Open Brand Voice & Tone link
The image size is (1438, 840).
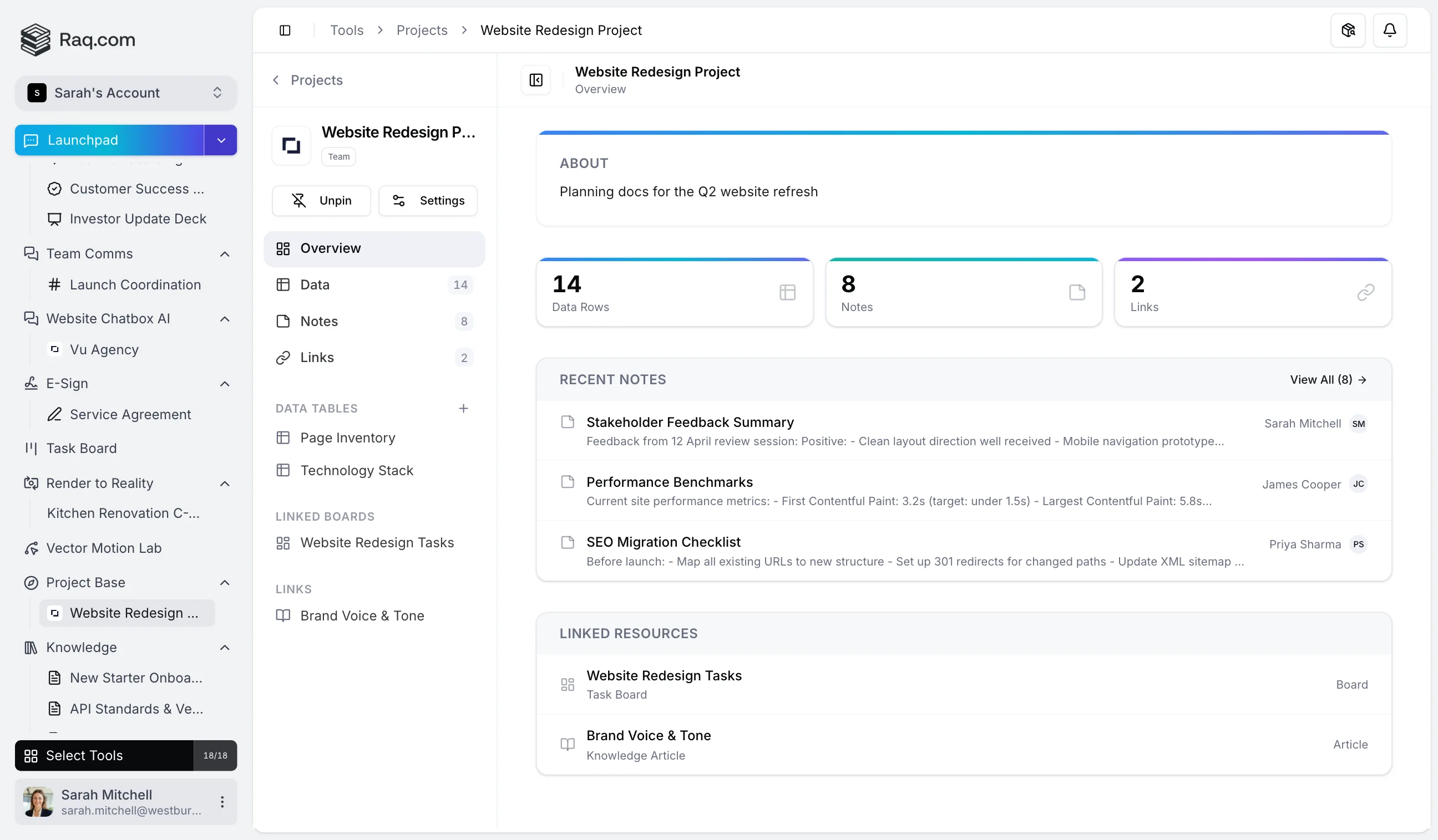pyautogui.click(x=362, y=615)
